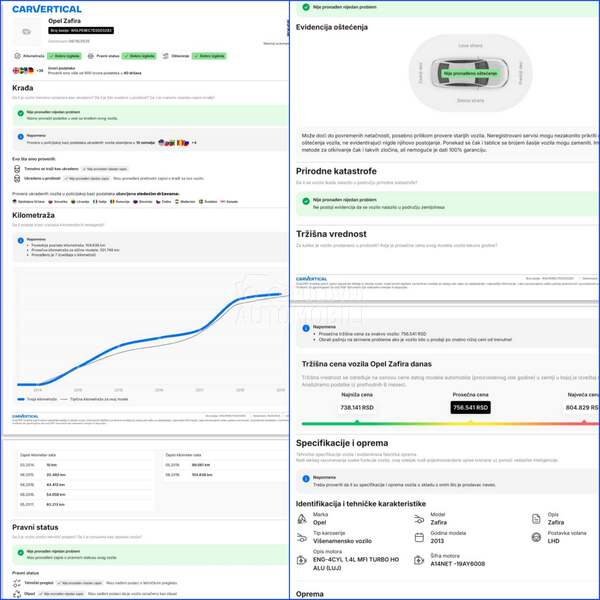Open the vehicle photo placeholder thumbnail
This screenshot has width=600, height=600.
tap(26, 31)
